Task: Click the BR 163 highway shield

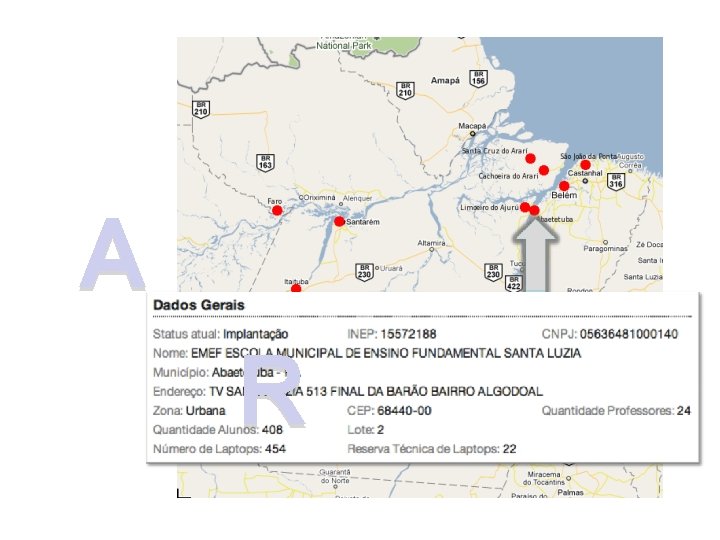Action: coord(265,163)
